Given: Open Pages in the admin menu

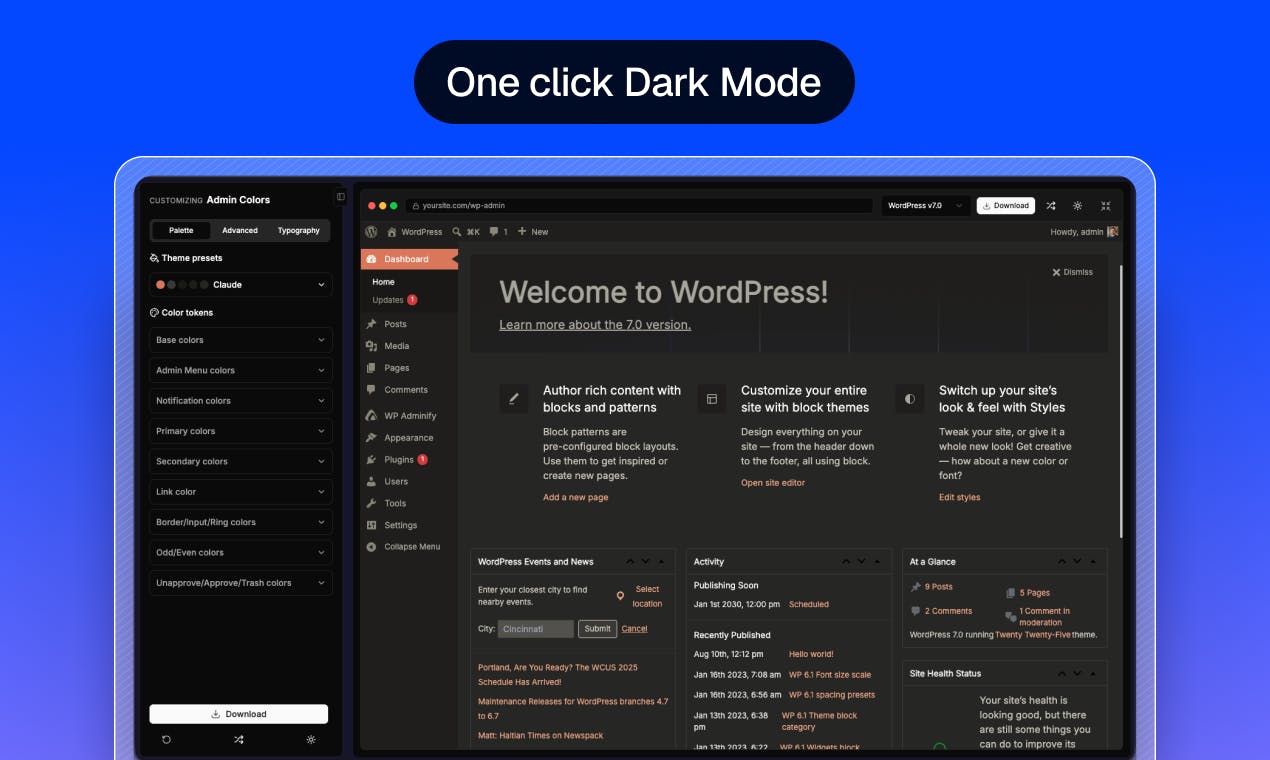Looking at the screenshot, I should 409,368.
